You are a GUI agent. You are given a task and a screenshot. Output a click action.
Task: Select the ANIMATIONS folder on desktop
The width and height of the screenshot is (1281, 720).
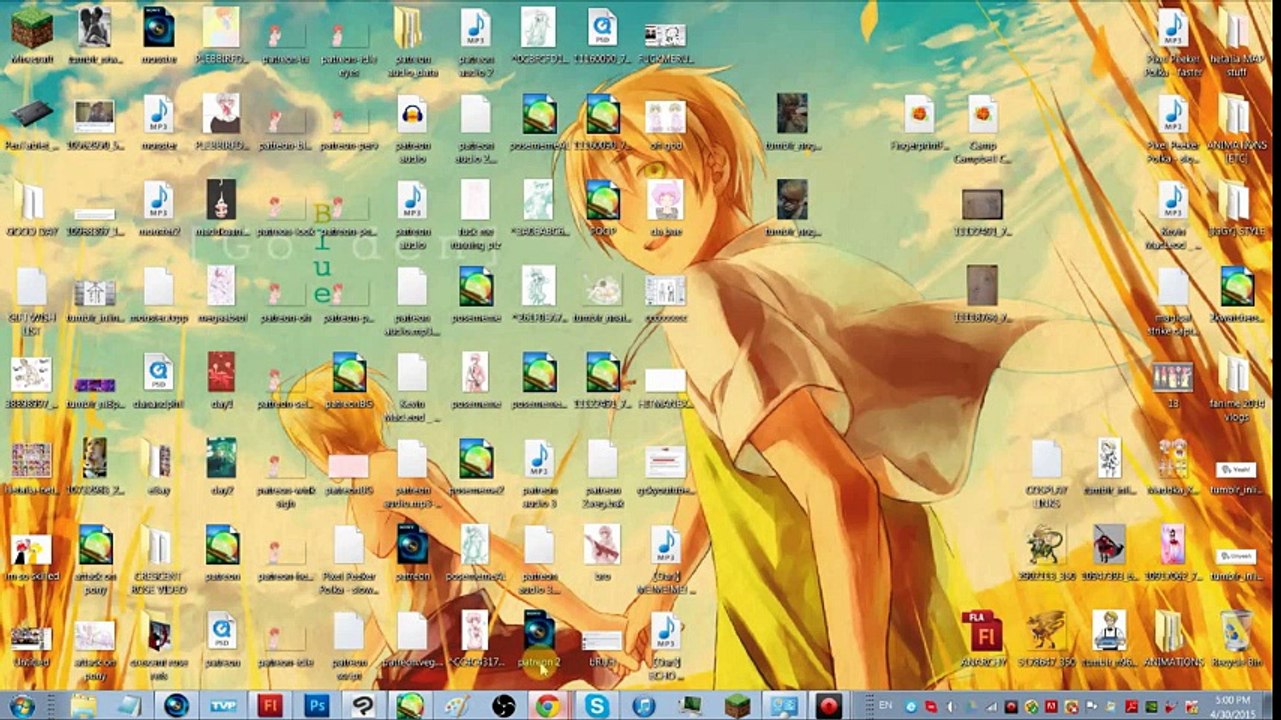tap(1172, 640)
